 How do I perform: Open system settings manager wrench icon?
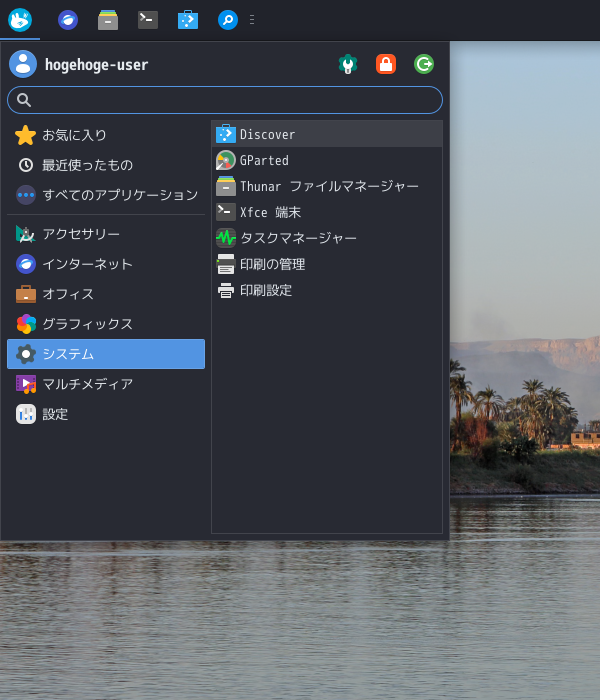(348, 64)
